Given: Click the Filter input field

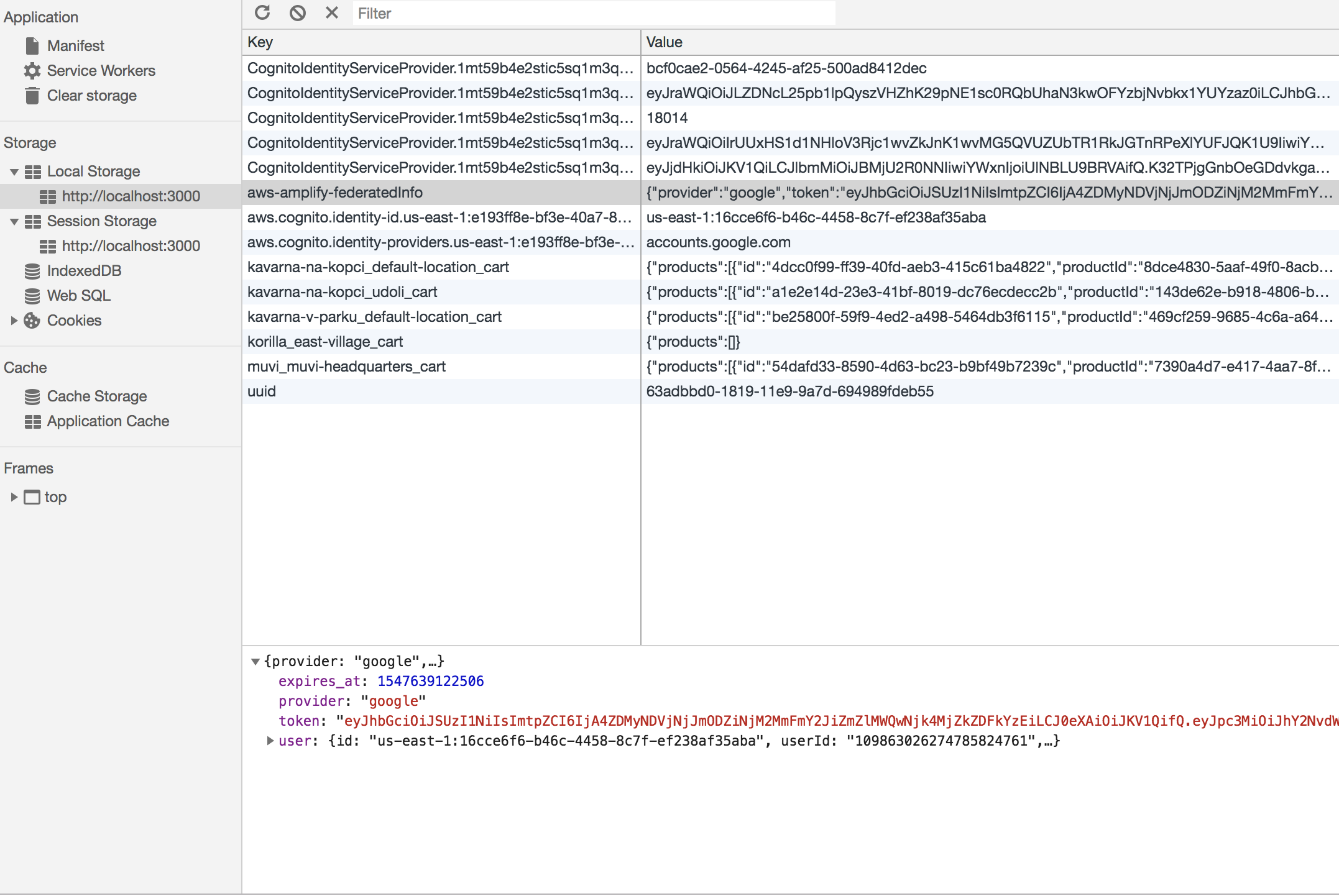Looking at the screenshot, I should click(x=594, y=13).
